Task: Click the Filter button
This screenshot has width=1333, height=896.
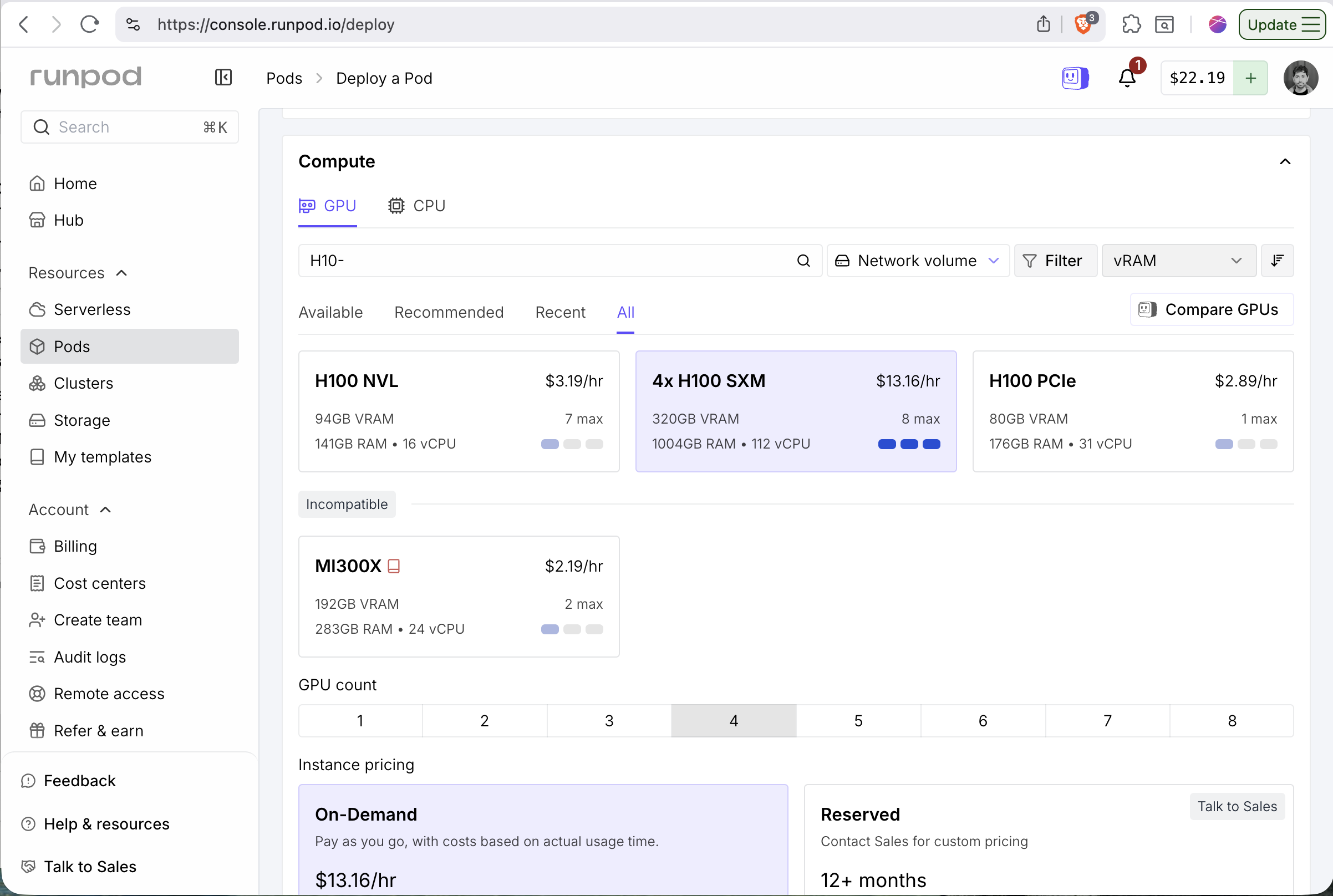Action: pyautogui.click(x=1055, y=261)
